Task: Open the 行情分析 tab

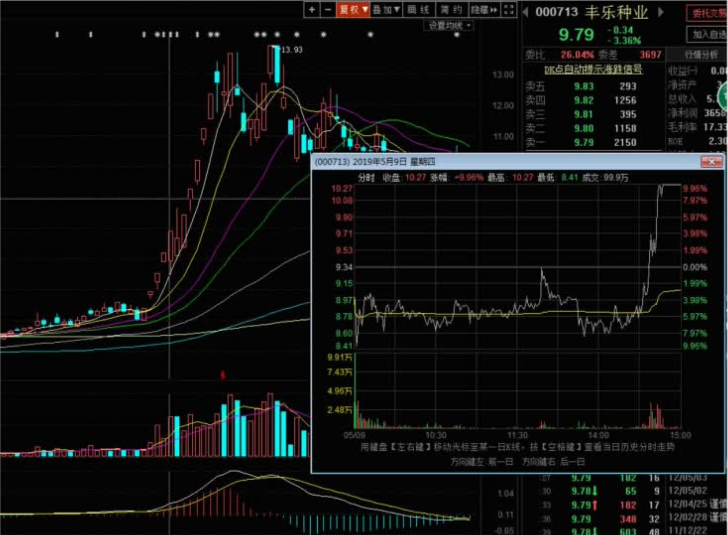Action: click(x=700, y=54)
